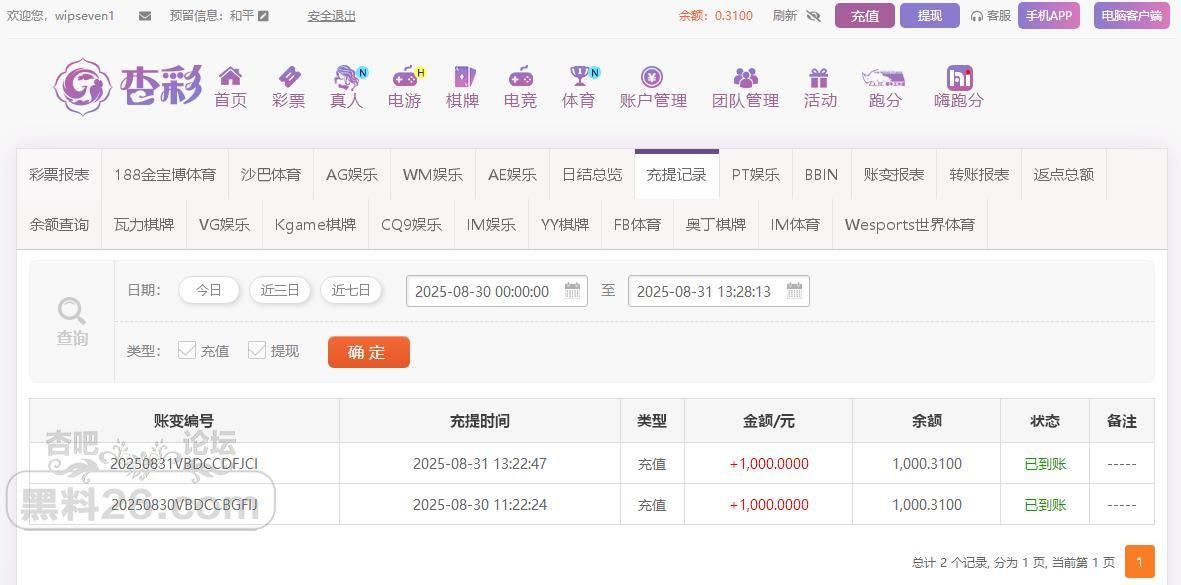Select the 真人 live casino icon
Image resolution: width=1181 pixels, height=585 pixels.
tap(347, 77)
